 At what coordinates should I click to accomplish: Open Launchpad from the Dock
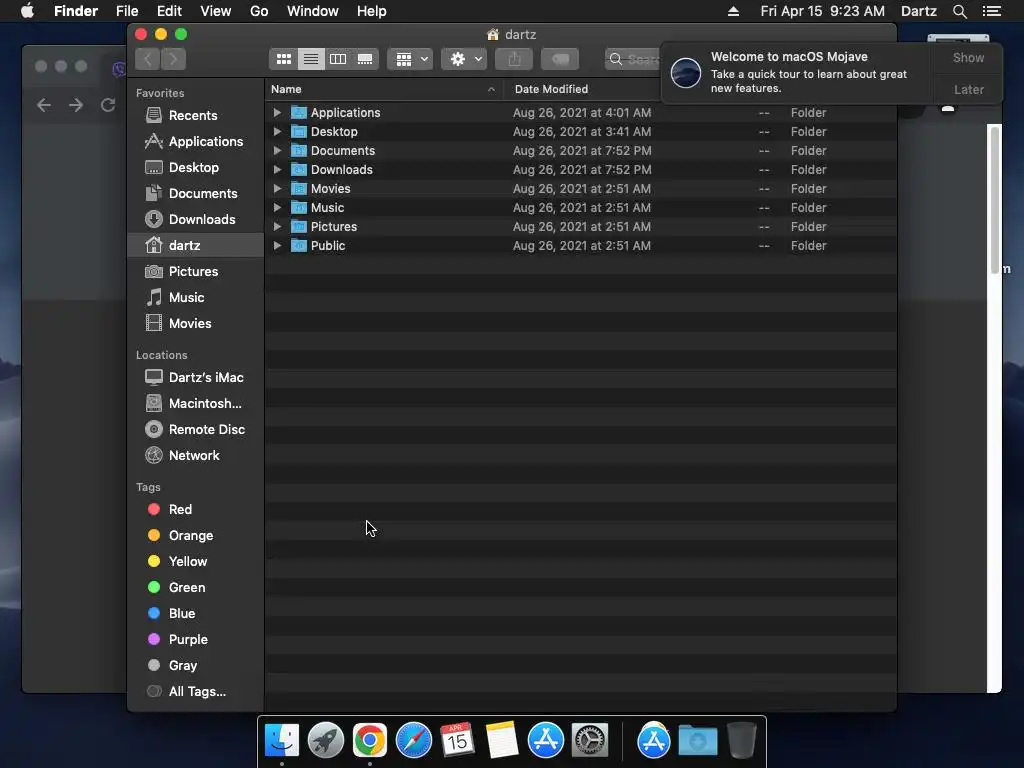326,741
